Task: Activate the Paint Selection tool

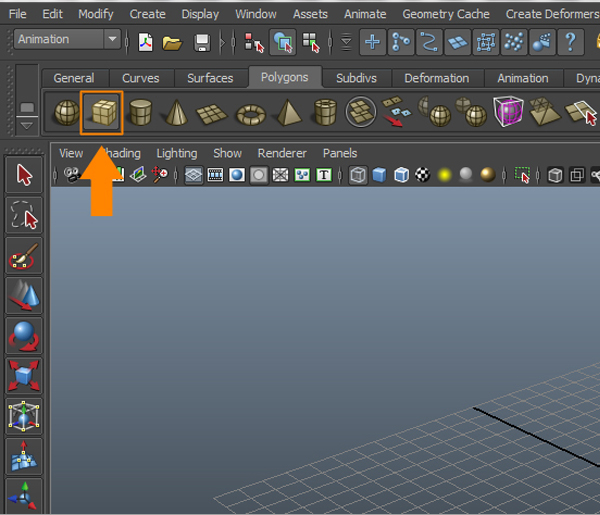Action: 24,256
